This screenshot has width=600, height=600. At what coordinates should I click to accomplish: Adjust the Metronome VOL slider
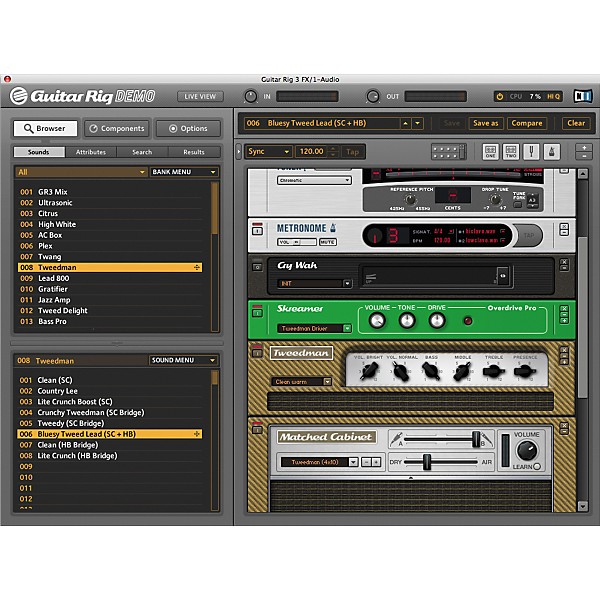[x=297, y=242]
